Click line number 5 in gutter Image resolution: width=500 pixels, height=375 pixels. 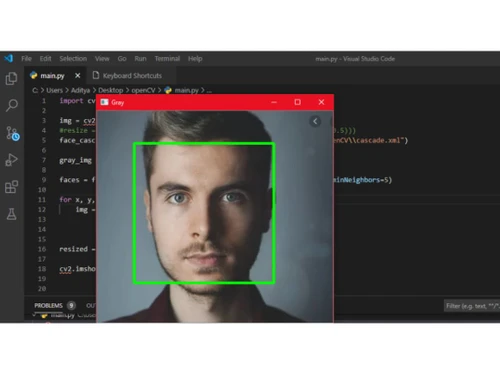[x=44, y=140]
